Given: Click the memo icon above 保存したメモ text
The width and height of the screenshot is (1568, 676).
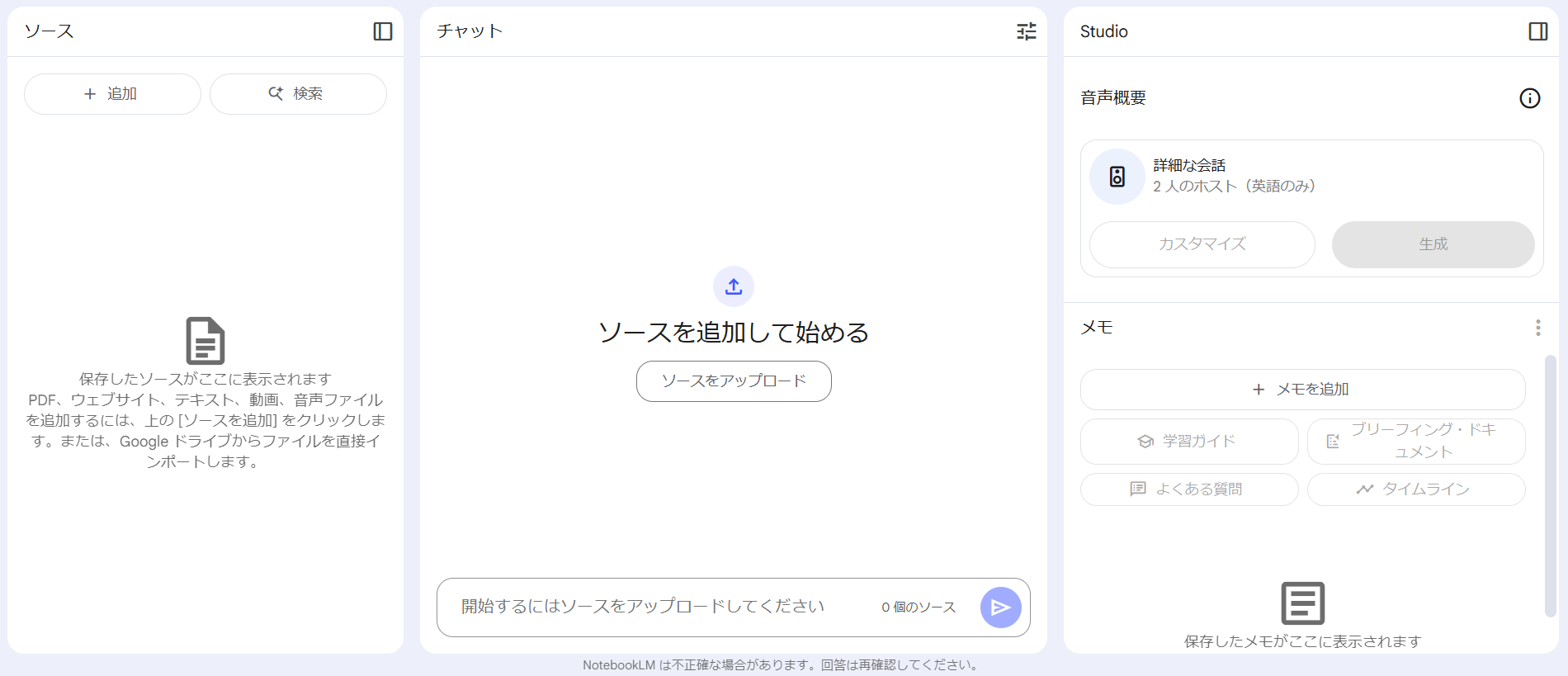Looking at the screenshot, I should 1302,603.
